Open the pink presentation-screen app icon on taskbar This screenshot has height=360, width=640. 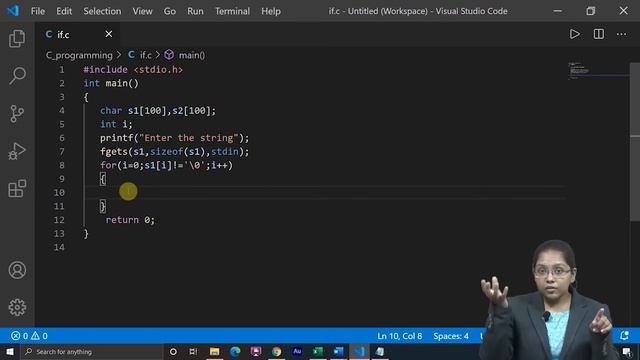(x=256, y=351)
